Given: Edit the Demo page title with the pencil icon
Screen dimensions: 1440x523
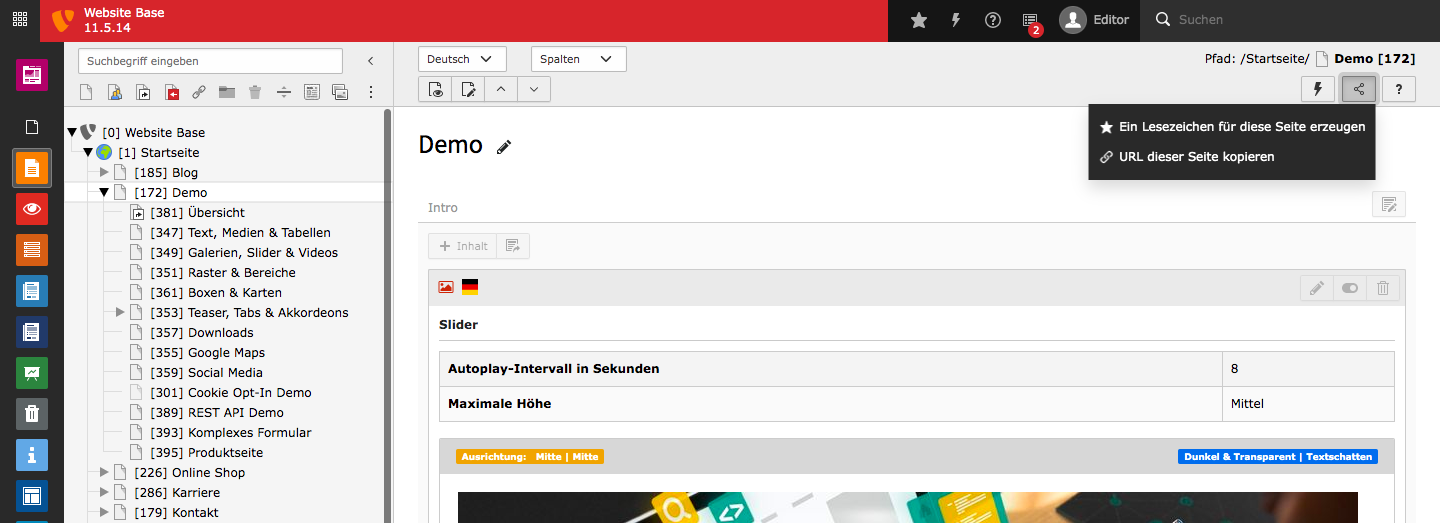Looking at the screenshot, I should click(504, 147).
